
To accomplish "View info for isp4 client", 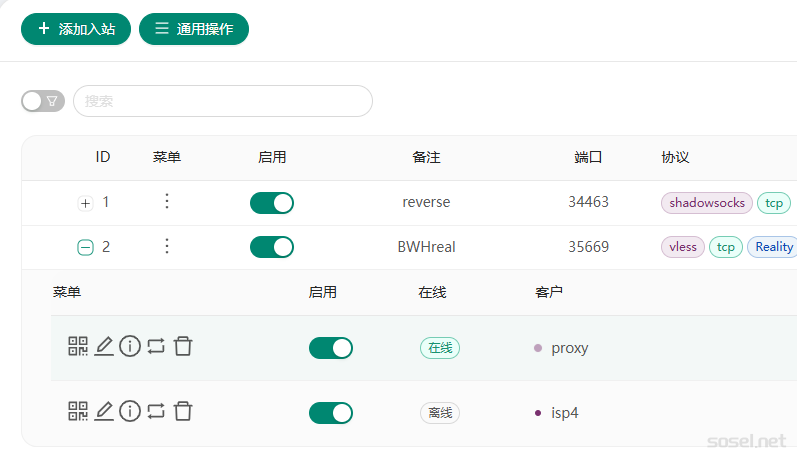I will click(x=130, y=411).
